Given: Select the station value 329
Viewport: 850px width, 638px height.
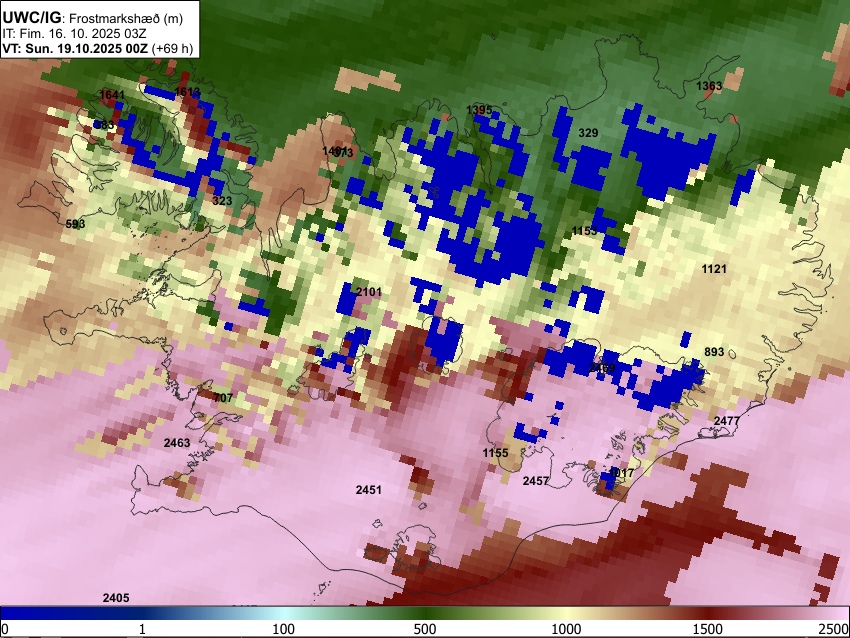Looking at the screenshot, I should pos(588,133).
